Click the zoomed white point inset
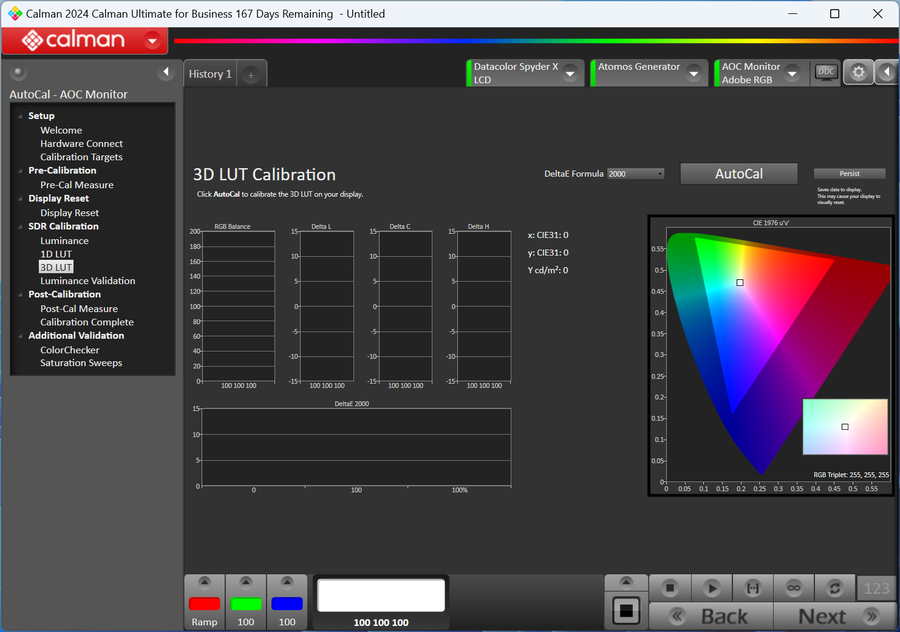Image resolution: width=900 pixels, height=632 pixels. 845,426
